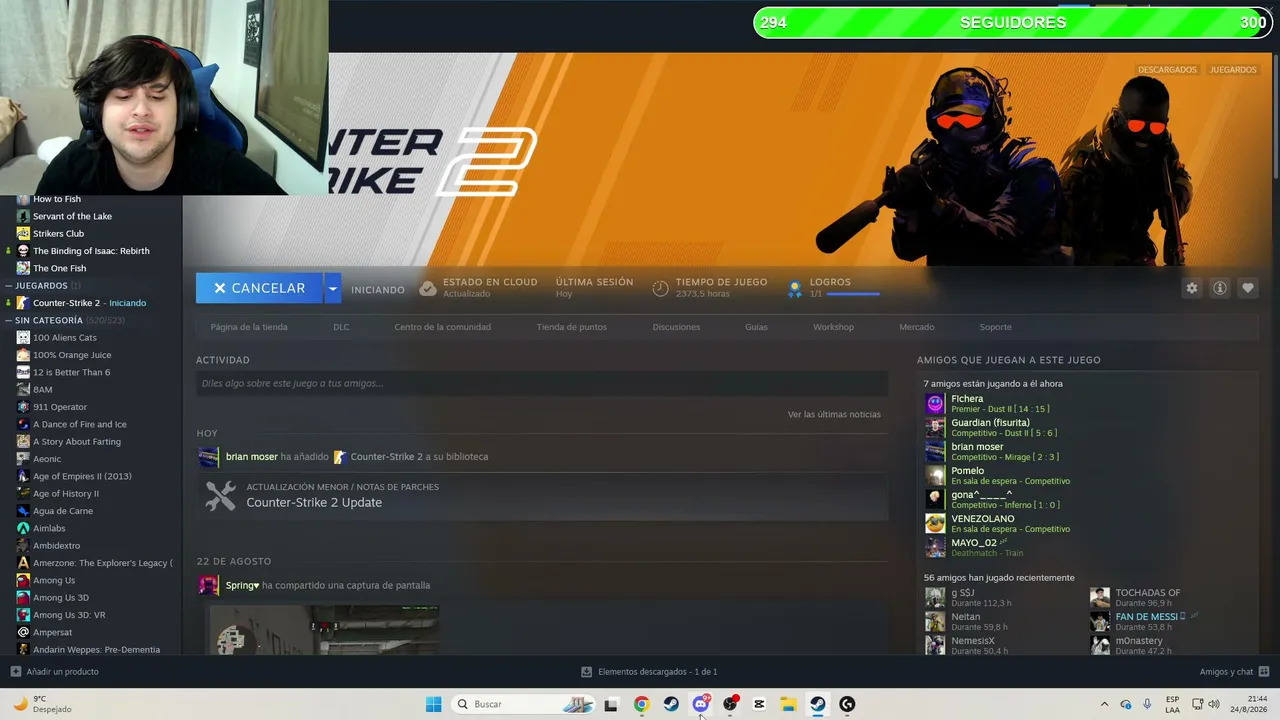
Task: Click the activity comment input field
Action: (x=542, y=383)
